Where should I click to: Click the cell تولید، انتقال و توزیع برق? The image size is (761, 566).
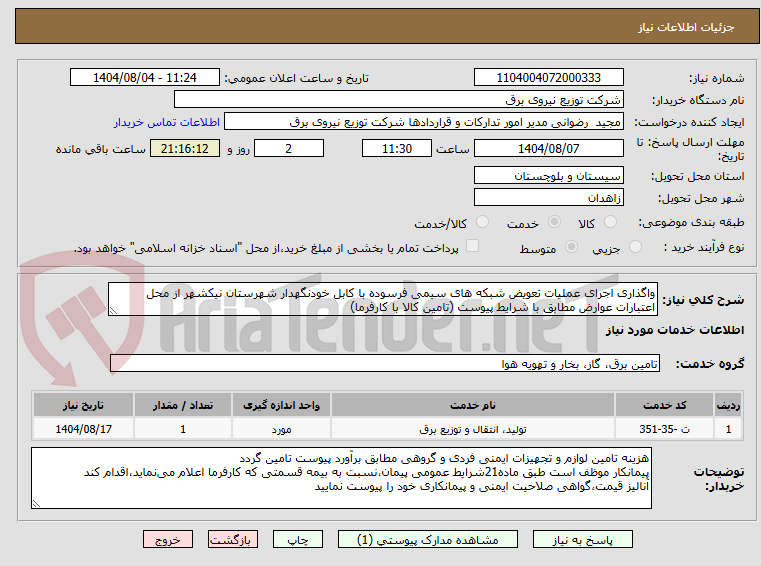(x=473, y=429)
